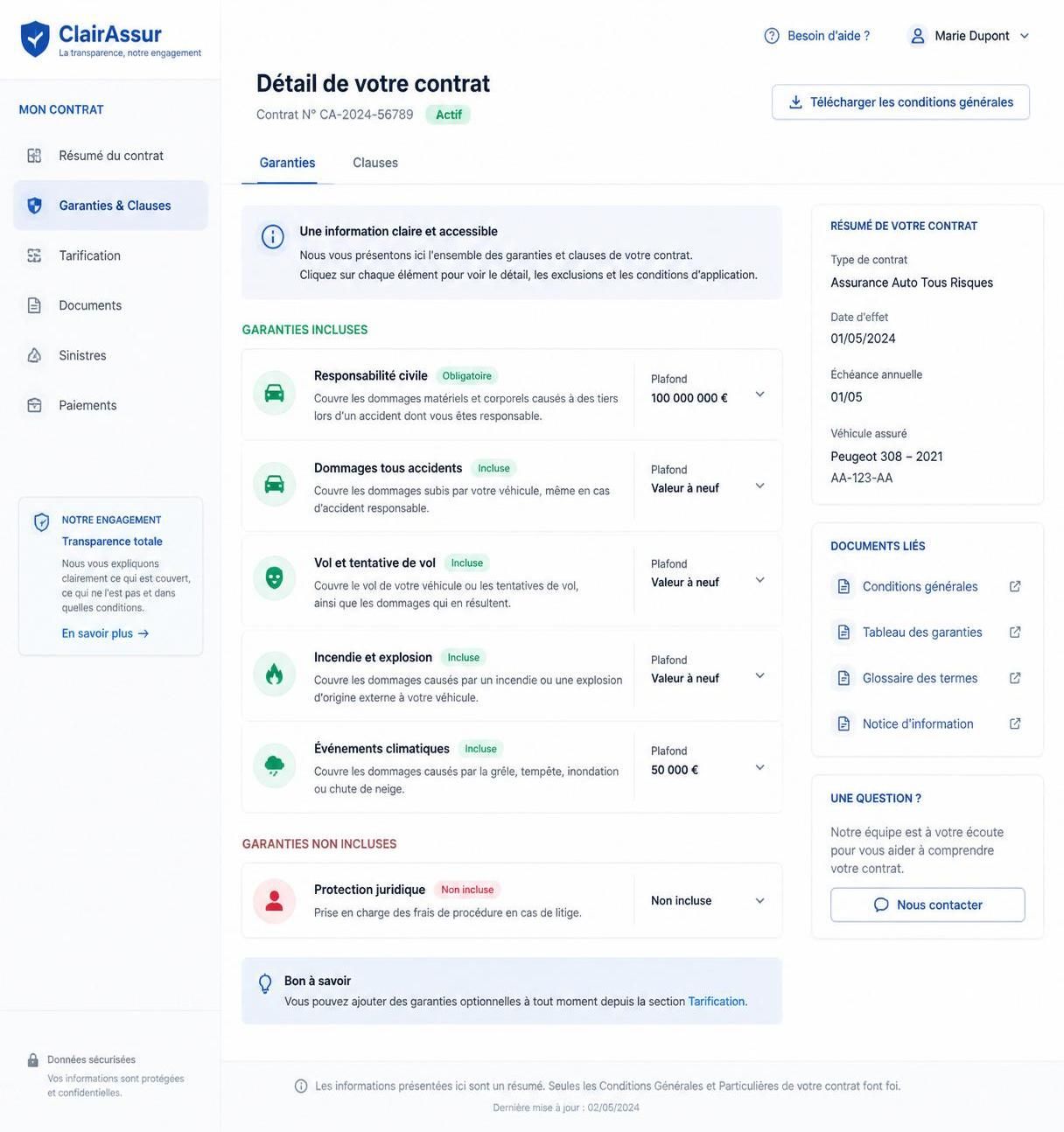
Task: Click the Documents sidebar icon
Action: 34,305
